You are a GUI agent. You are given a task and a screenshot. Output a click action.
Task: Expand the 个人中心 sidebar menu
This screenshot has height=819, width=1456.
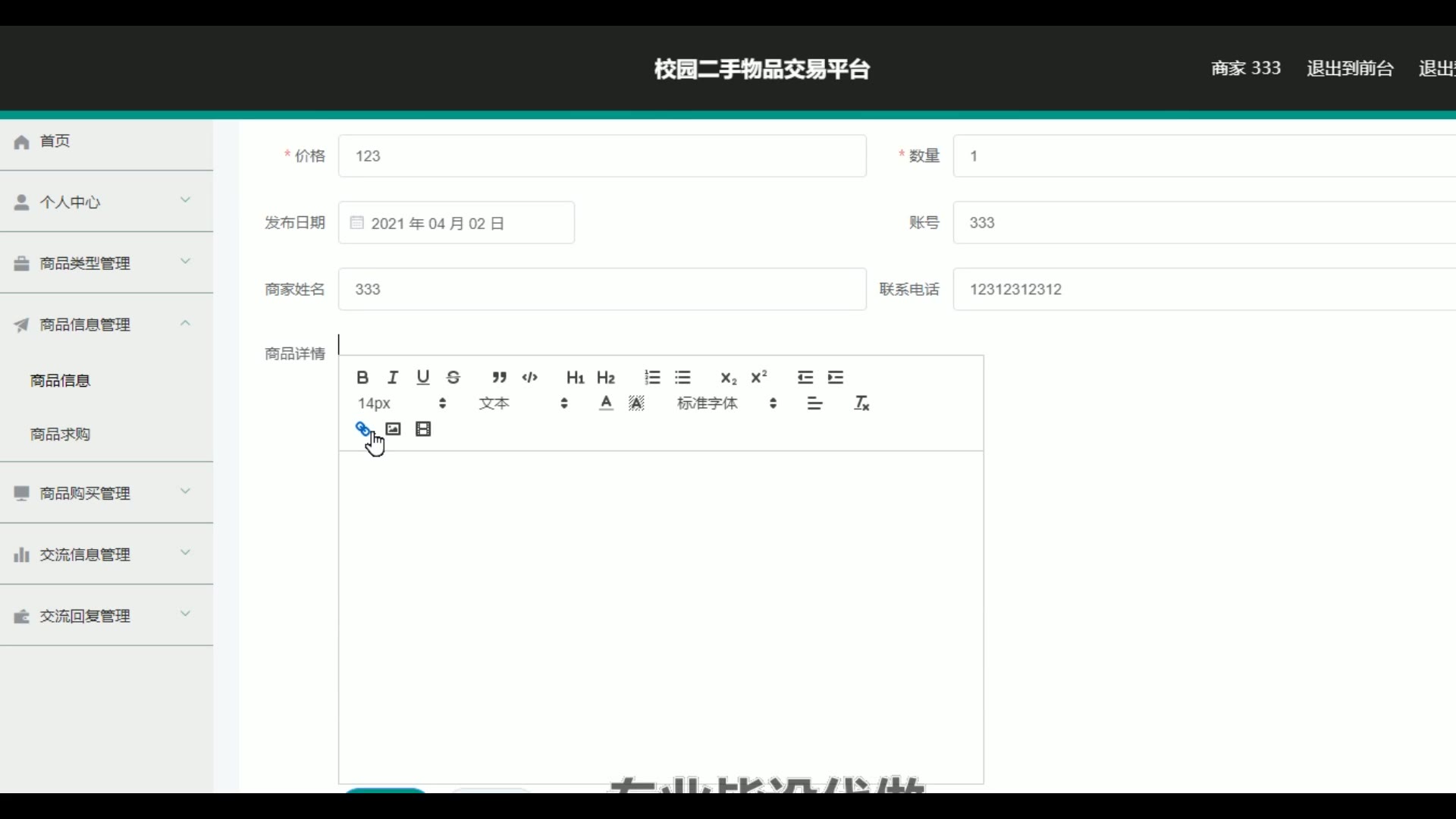click(x=106, y=202)
